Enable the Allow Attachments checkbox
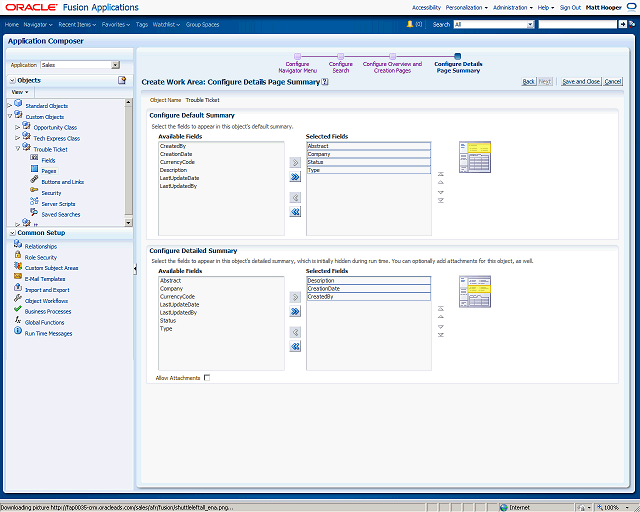 pyautogui.click(x=207, y=378)
